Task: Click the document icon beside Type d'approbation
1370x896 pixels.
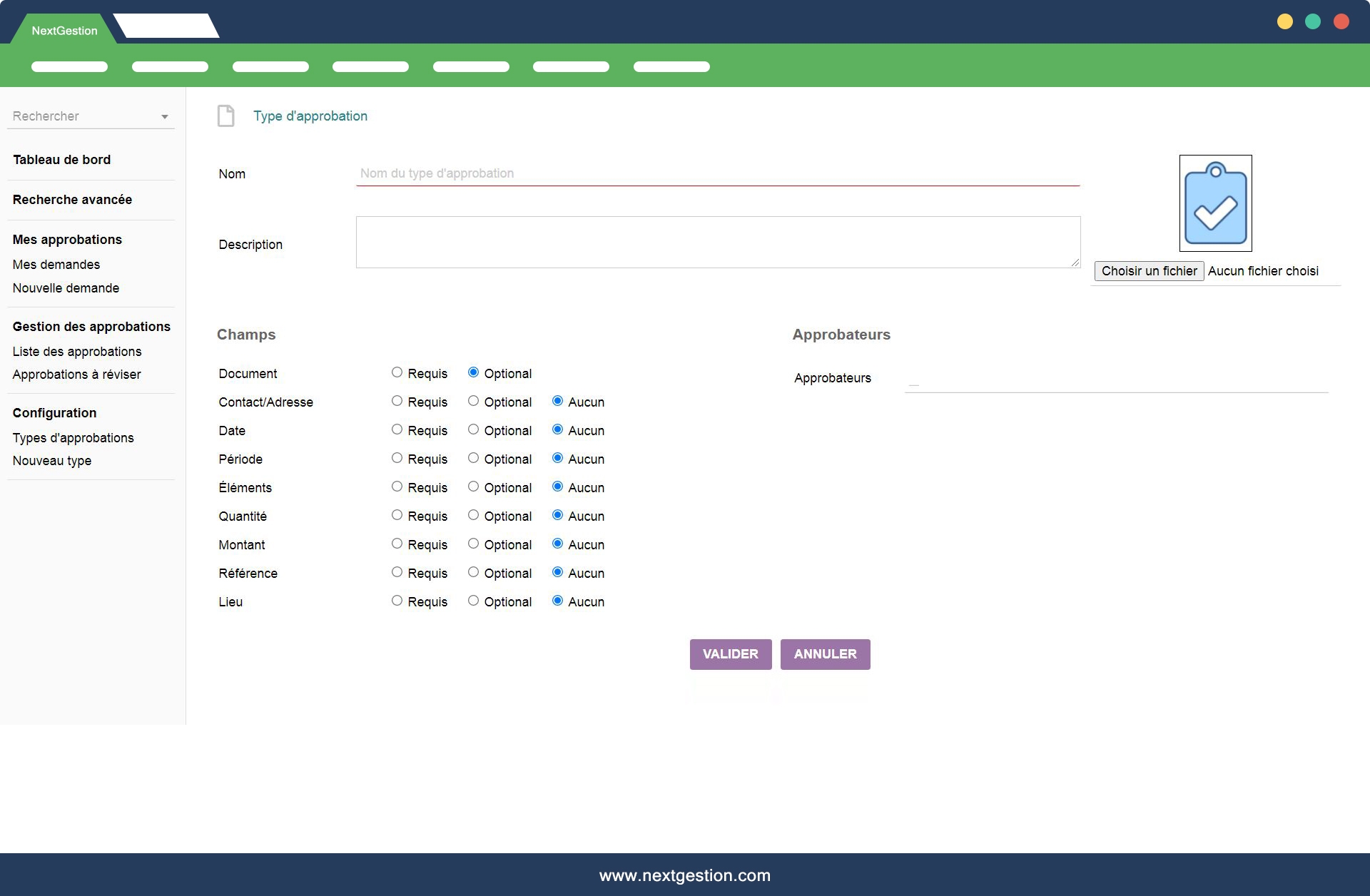Action: pyautogui.click(x=225, y=116)
